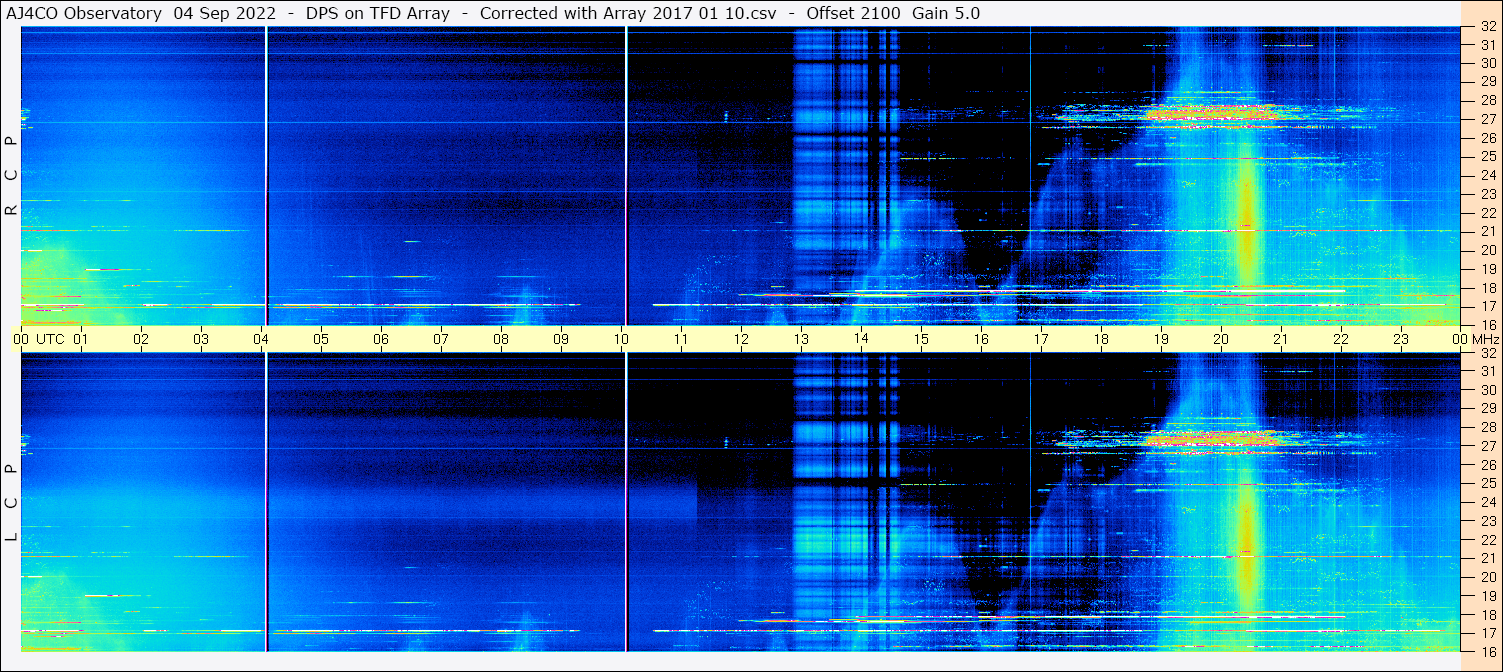Click the 17 MHz label of RCP panel
Viewport: 1503px width, 672px height.
(1487, 306)
